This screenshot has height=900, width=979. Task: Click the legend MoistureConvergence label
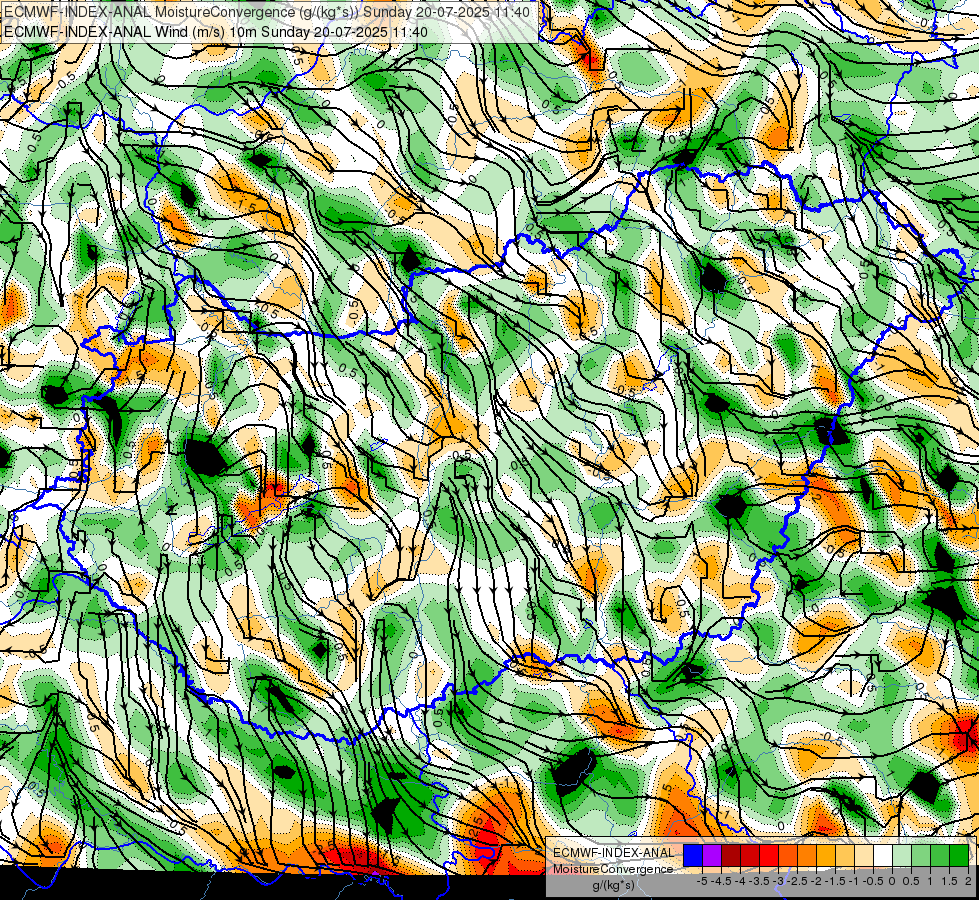click(613, 869)
